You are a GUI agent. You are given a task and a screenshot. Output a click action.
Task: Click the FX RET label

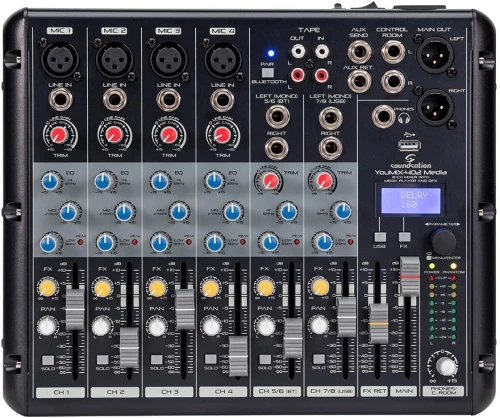pos(374,391)
